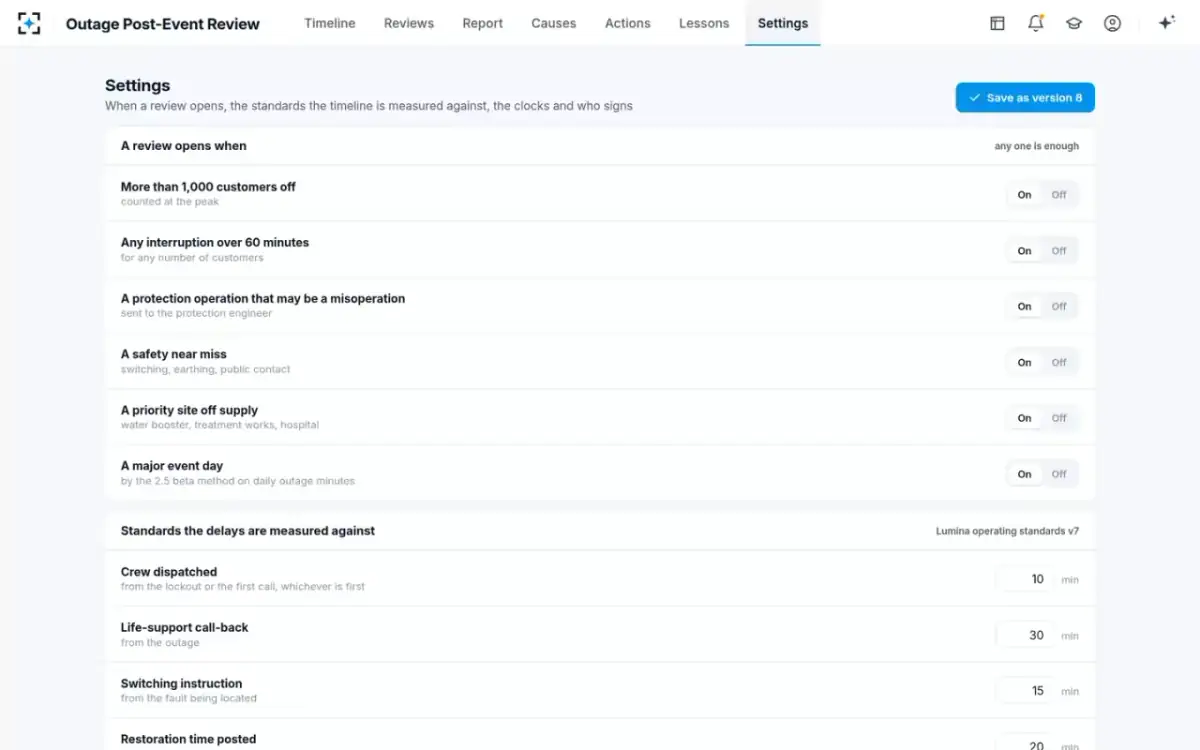The height and width of the screenshot is (750, 1200).
Task: Set 'Any interruption over 60 minutes' to On
Action: 1024,251
